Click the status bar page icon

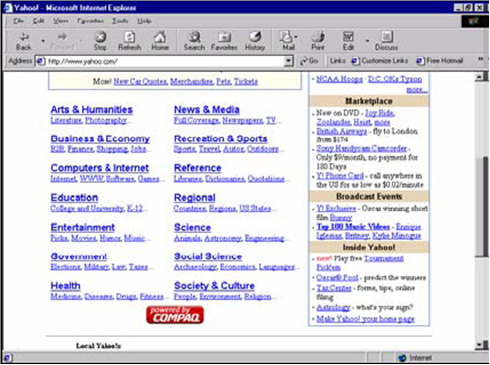7,358
